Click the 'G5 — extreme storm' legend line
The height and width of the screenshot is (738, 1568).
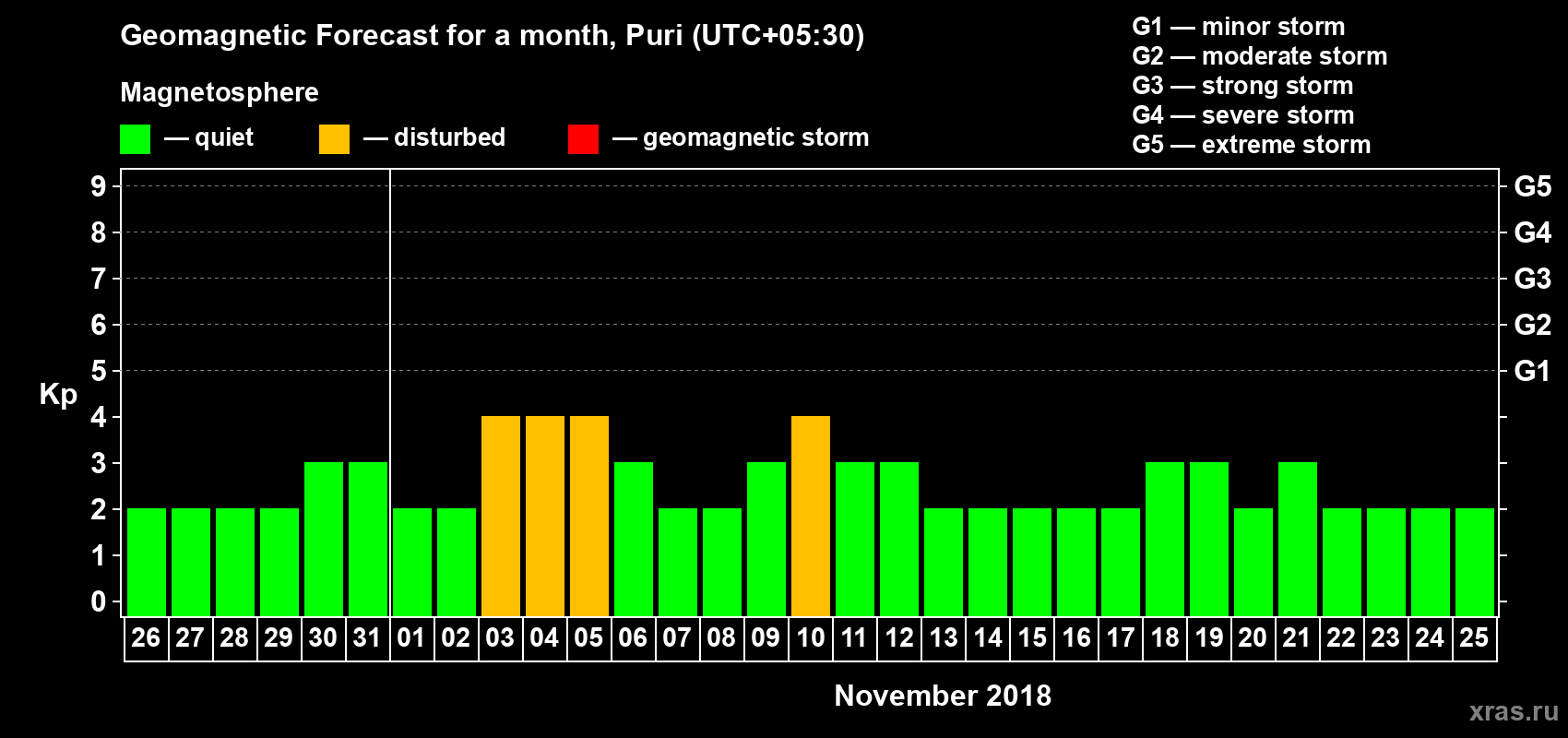(1252, 145)
